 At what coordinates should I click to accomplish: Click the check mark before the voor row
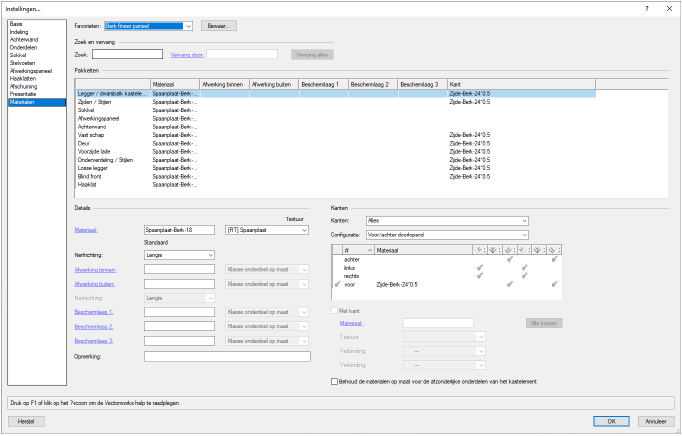(x=338, y=285)
